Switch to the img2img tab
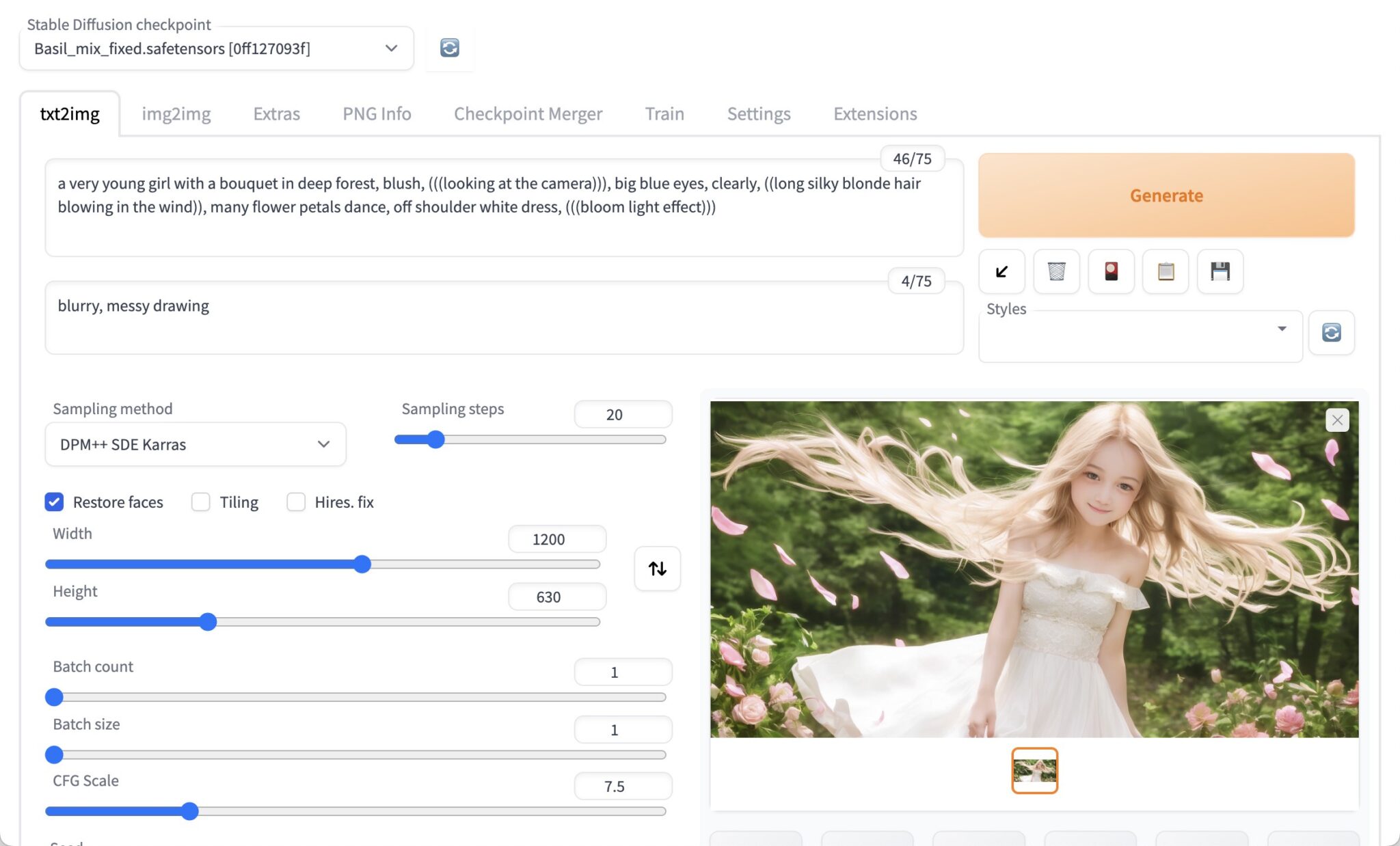This screenshot has width=1400, height=846. point(176,113)
